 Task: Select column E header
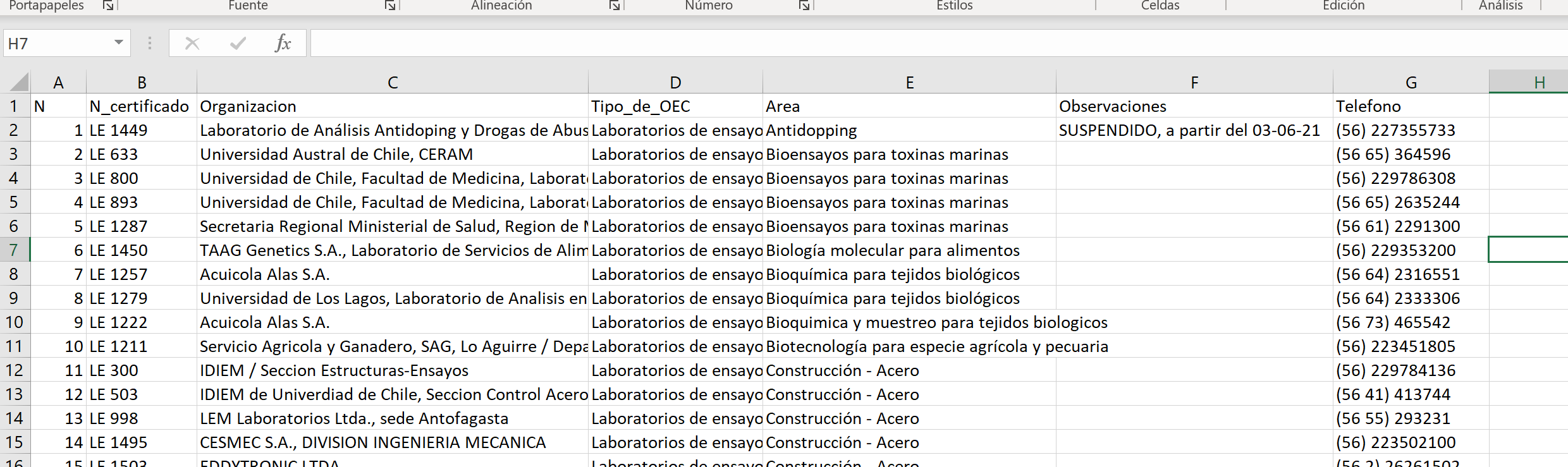[x=909, y=82]
